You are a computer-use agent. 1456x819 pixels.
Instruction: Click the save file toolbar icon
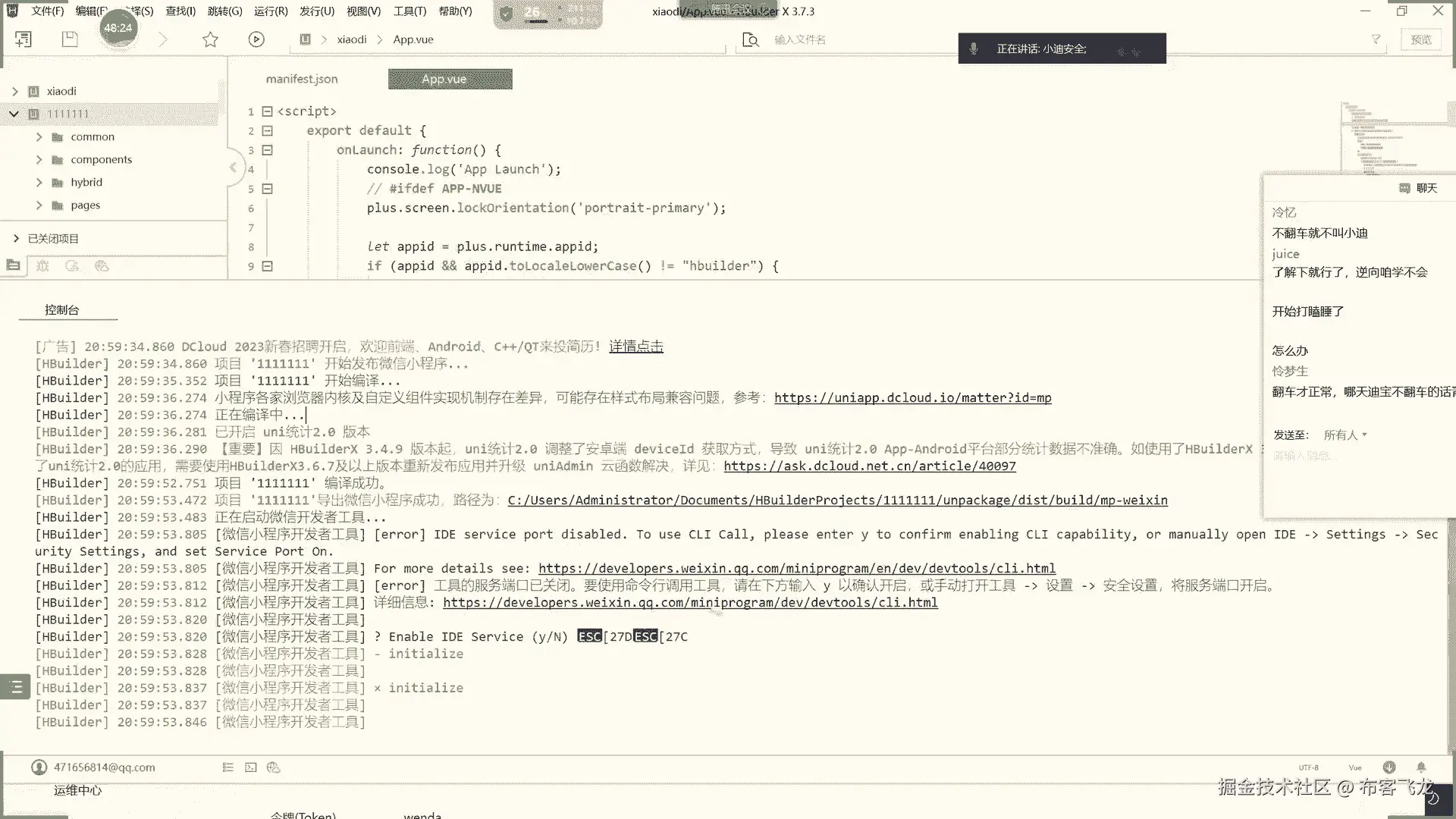click(x=70, y=39)
